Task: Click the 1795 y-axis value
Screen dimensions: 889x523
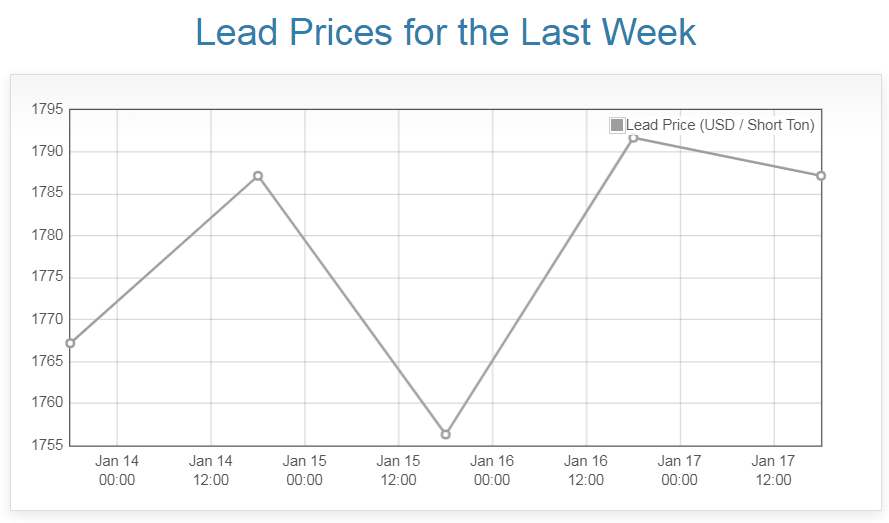Action: (47, 109)
